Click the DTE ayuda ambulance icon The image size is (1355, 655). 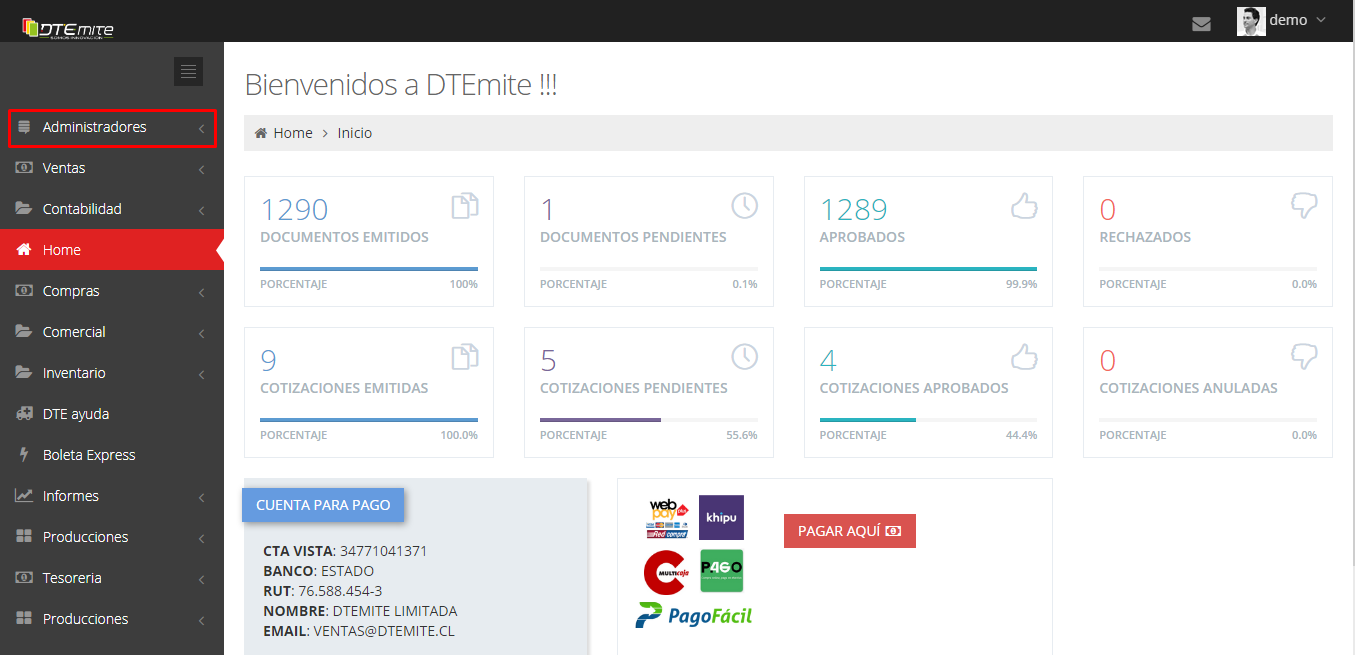(24, 414)
